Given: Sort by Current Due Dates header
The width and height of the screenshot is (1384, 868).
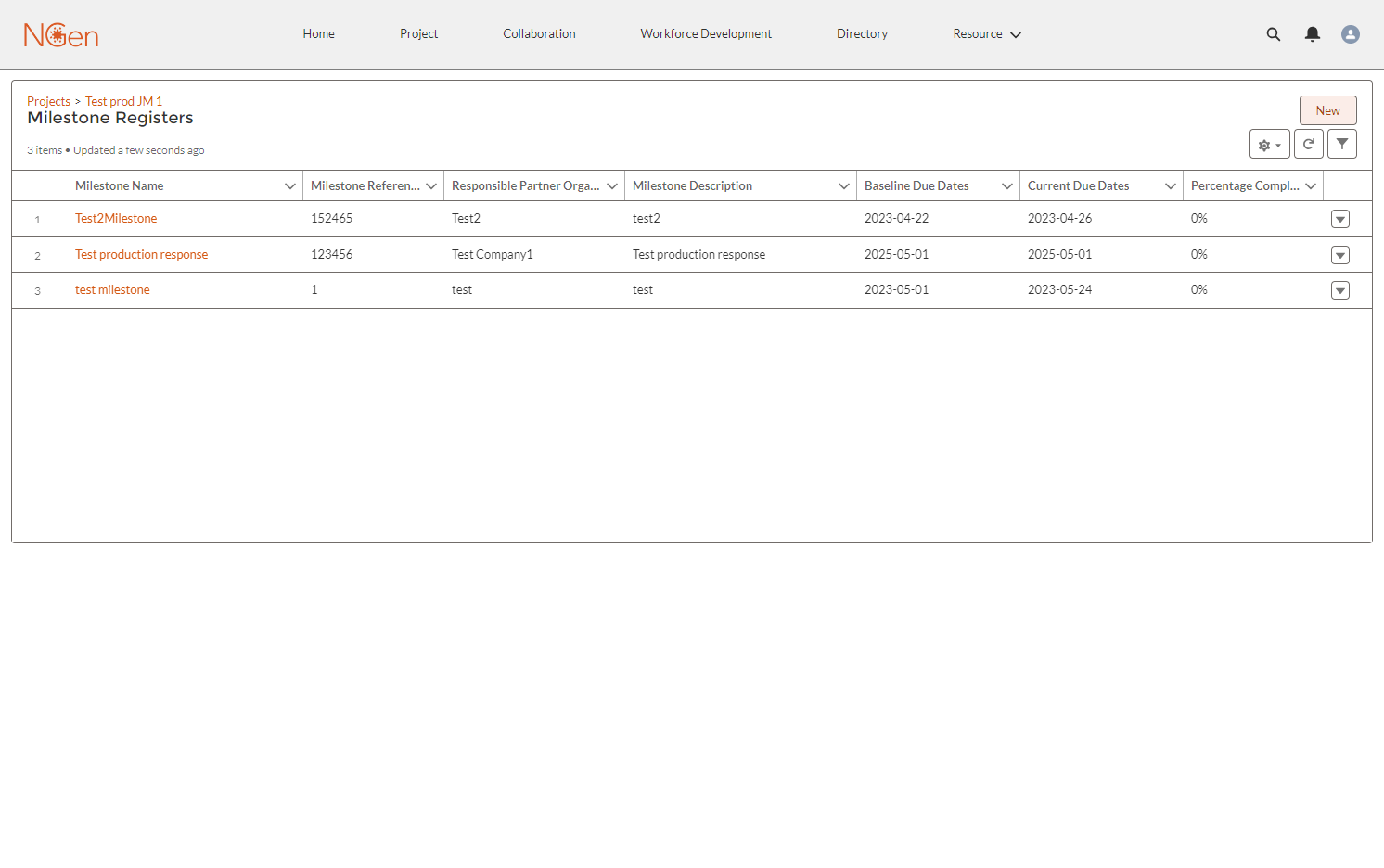Looking at the screenshot, I should click(1078, 186).
